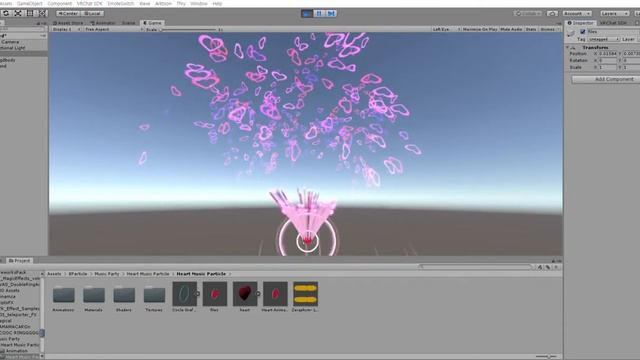The image size is (640, 360).
Task: Click Music Party in the breadcrumb path
Action: [x=107, y=274]
